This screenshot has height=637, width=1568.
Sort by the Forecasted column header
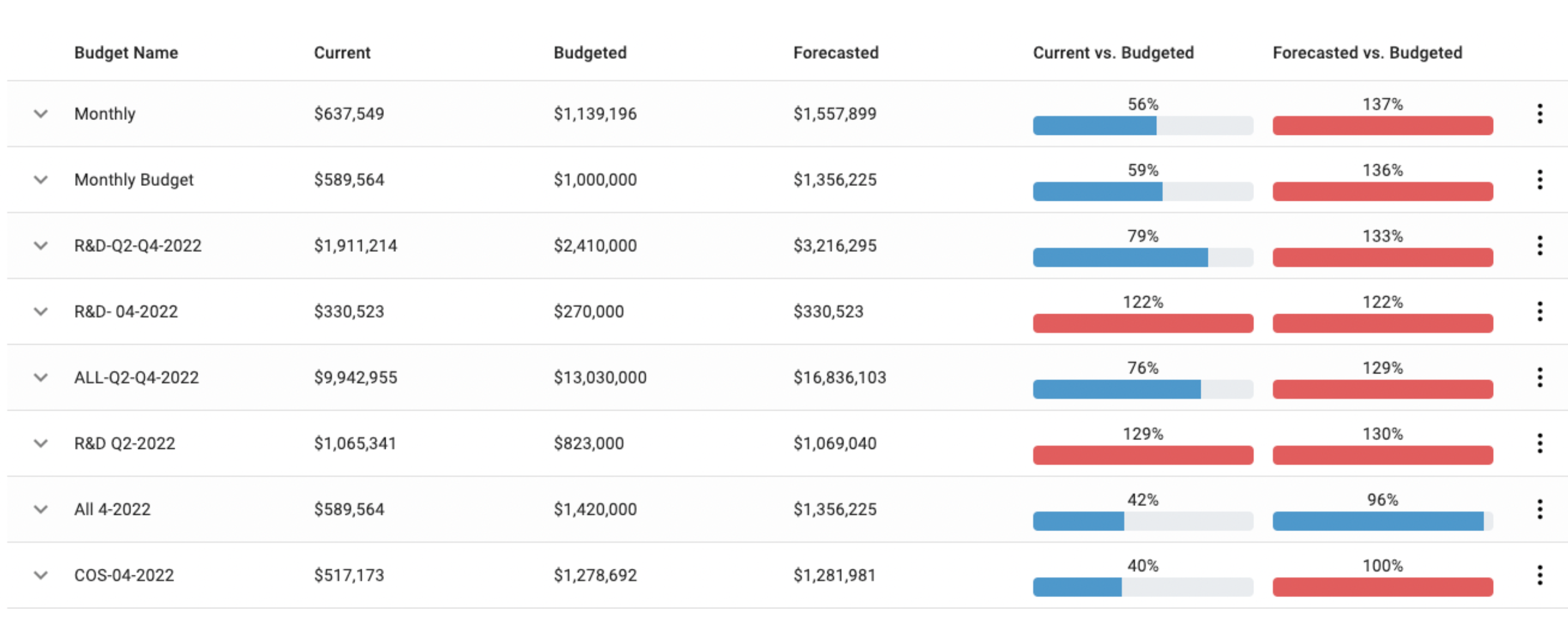(x=836, y=53)
